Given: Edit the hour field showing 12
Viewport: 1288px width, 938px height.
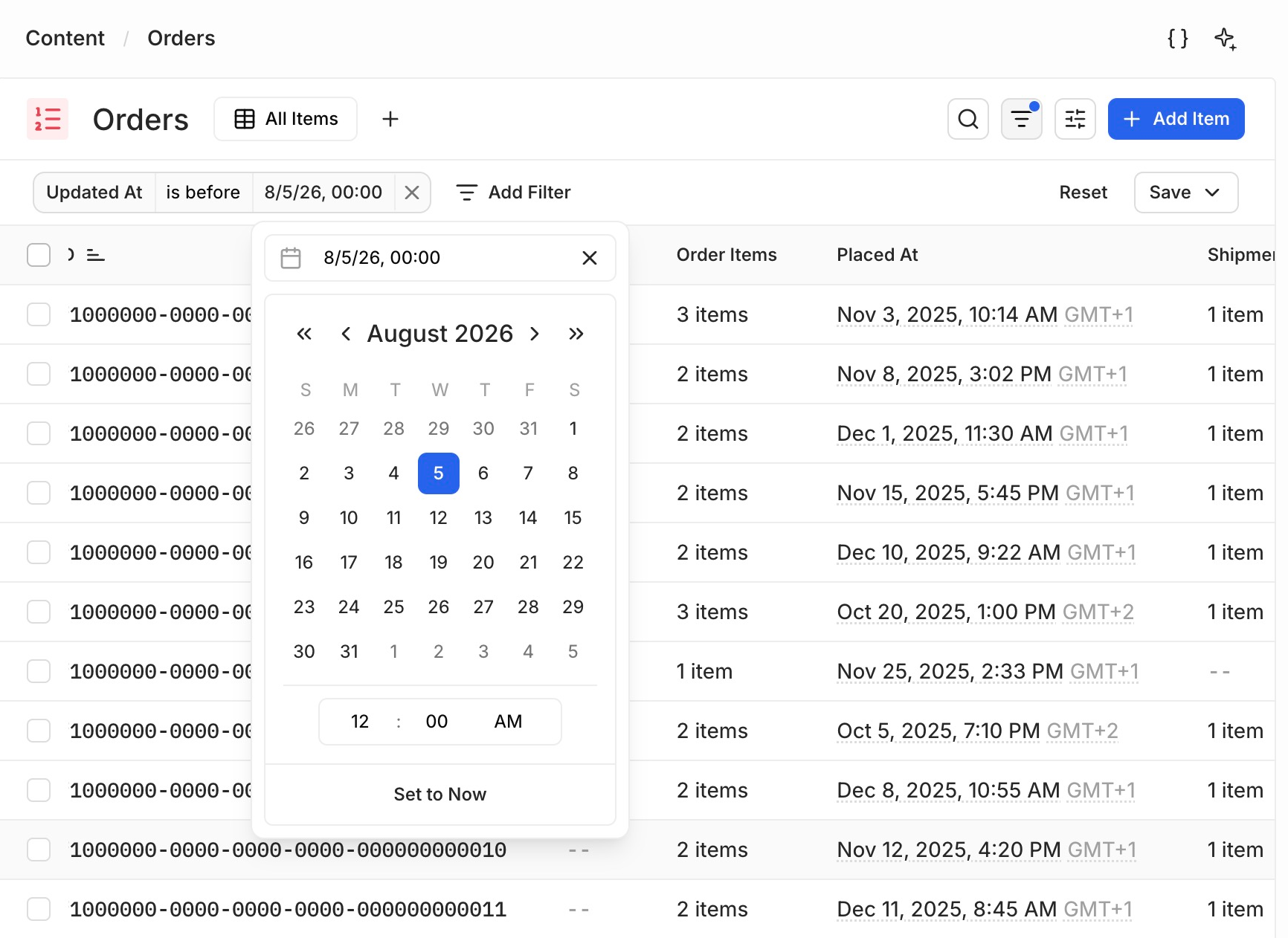Looking at the screenshot, I should point(360,722).
